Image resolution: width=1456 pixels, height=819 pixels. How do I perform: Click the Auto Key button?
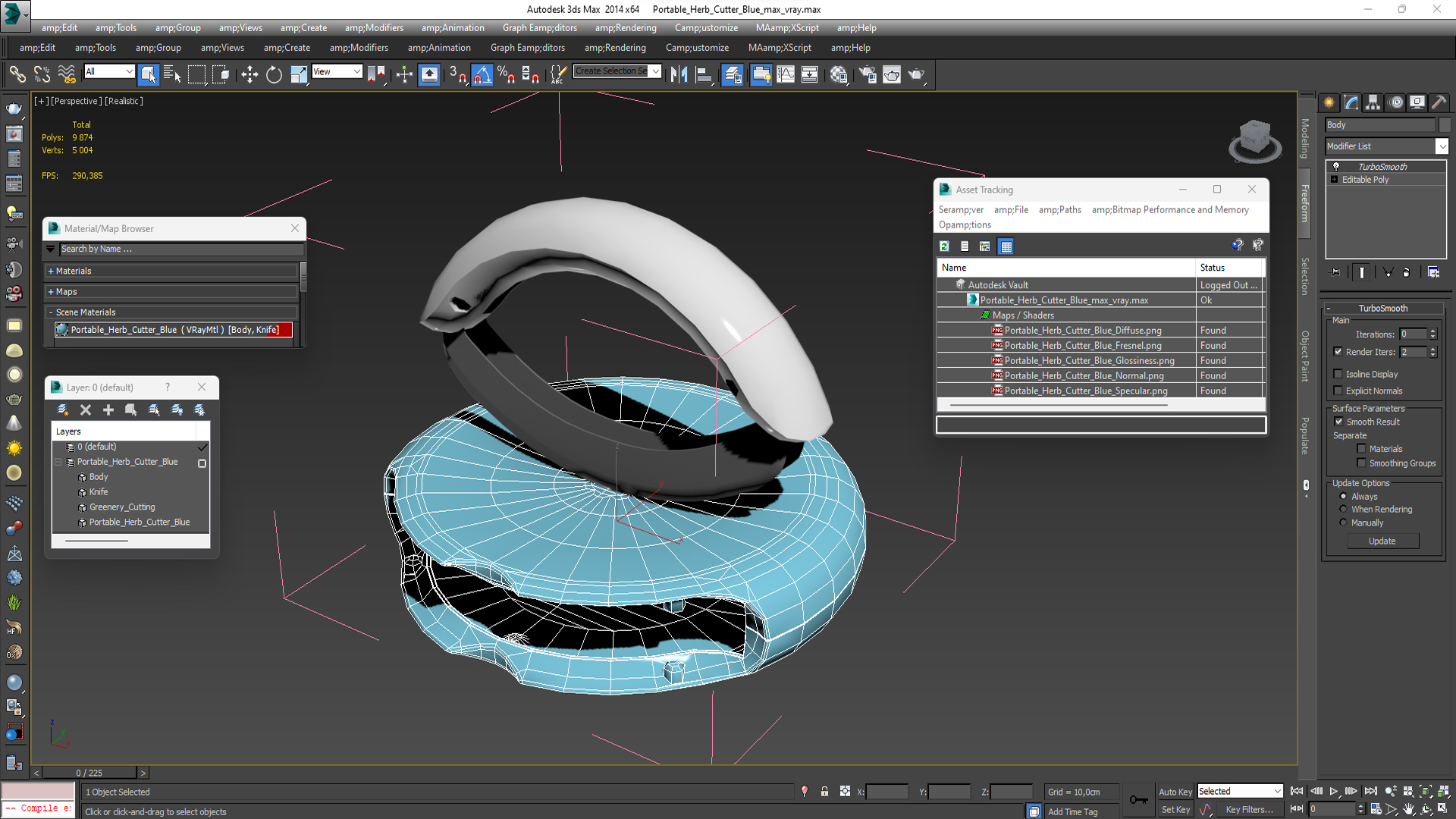[1175, 792]
